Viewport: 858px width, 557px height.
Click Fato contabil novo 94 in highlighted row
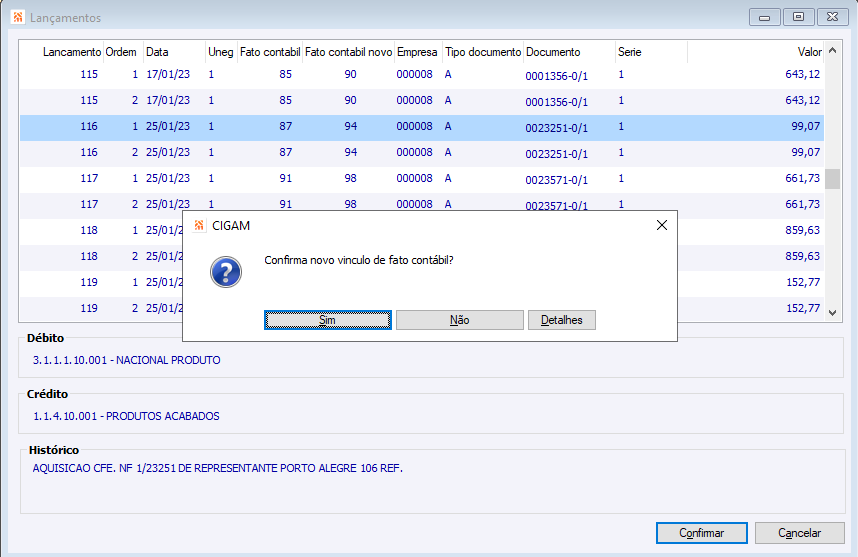351,126
